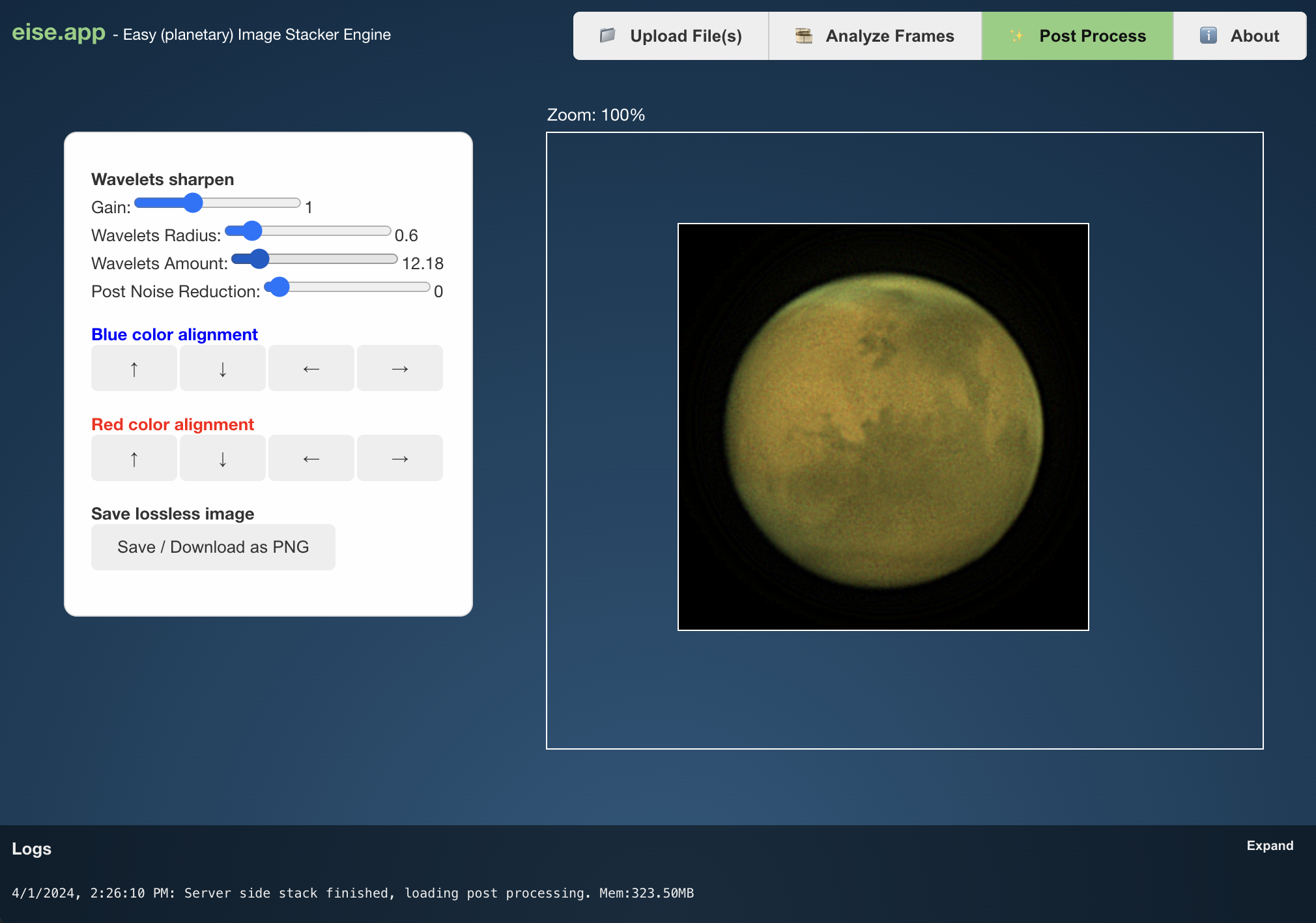Move red color alignment left
This screenshot has height=923, width=1316.
point(311,458)
